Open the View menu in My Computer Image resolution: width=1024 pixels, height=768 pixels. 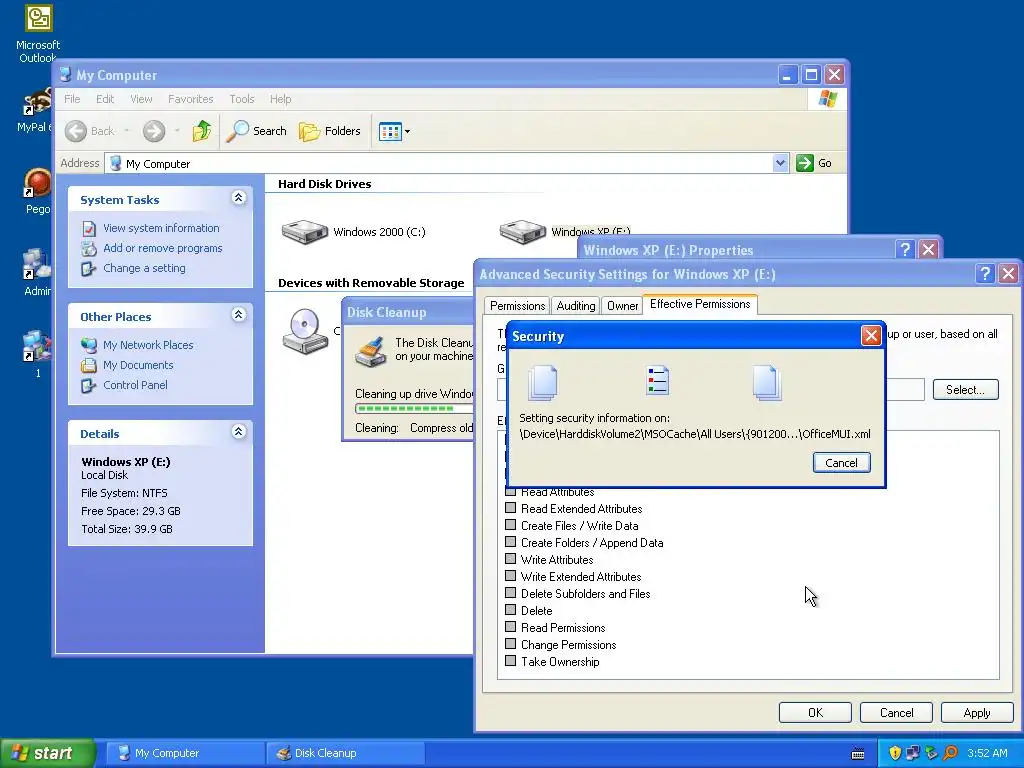[141, 99]
